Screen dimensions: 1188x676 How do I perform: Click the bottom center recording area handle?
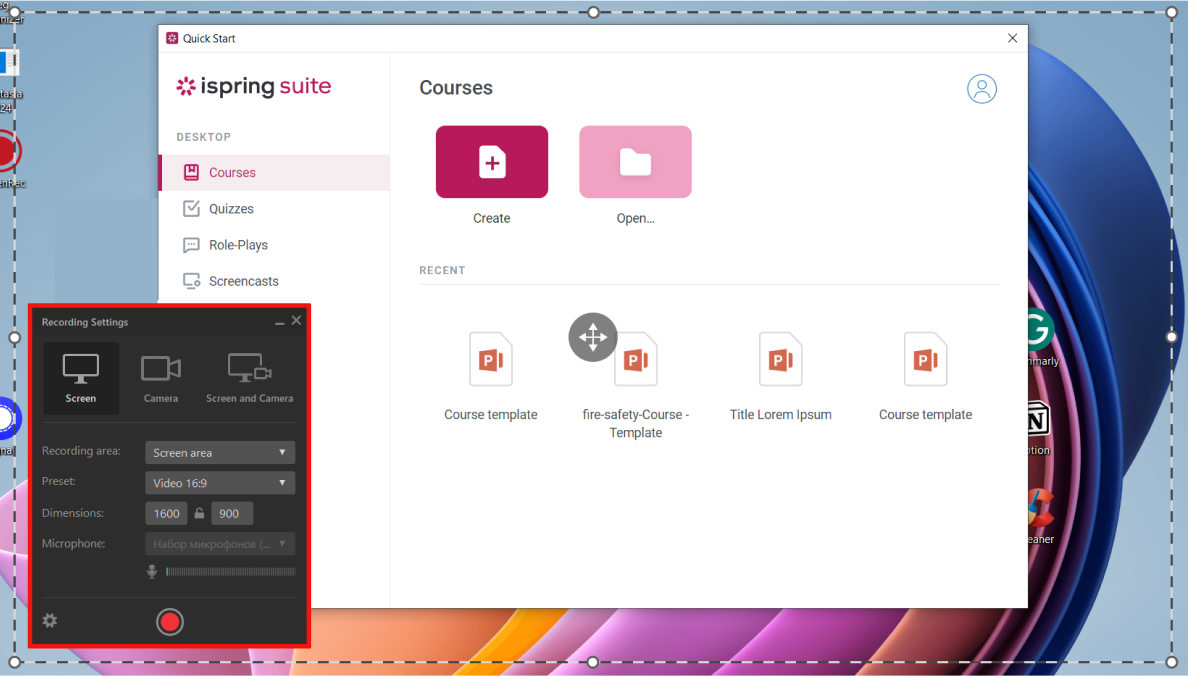[593, 662]
